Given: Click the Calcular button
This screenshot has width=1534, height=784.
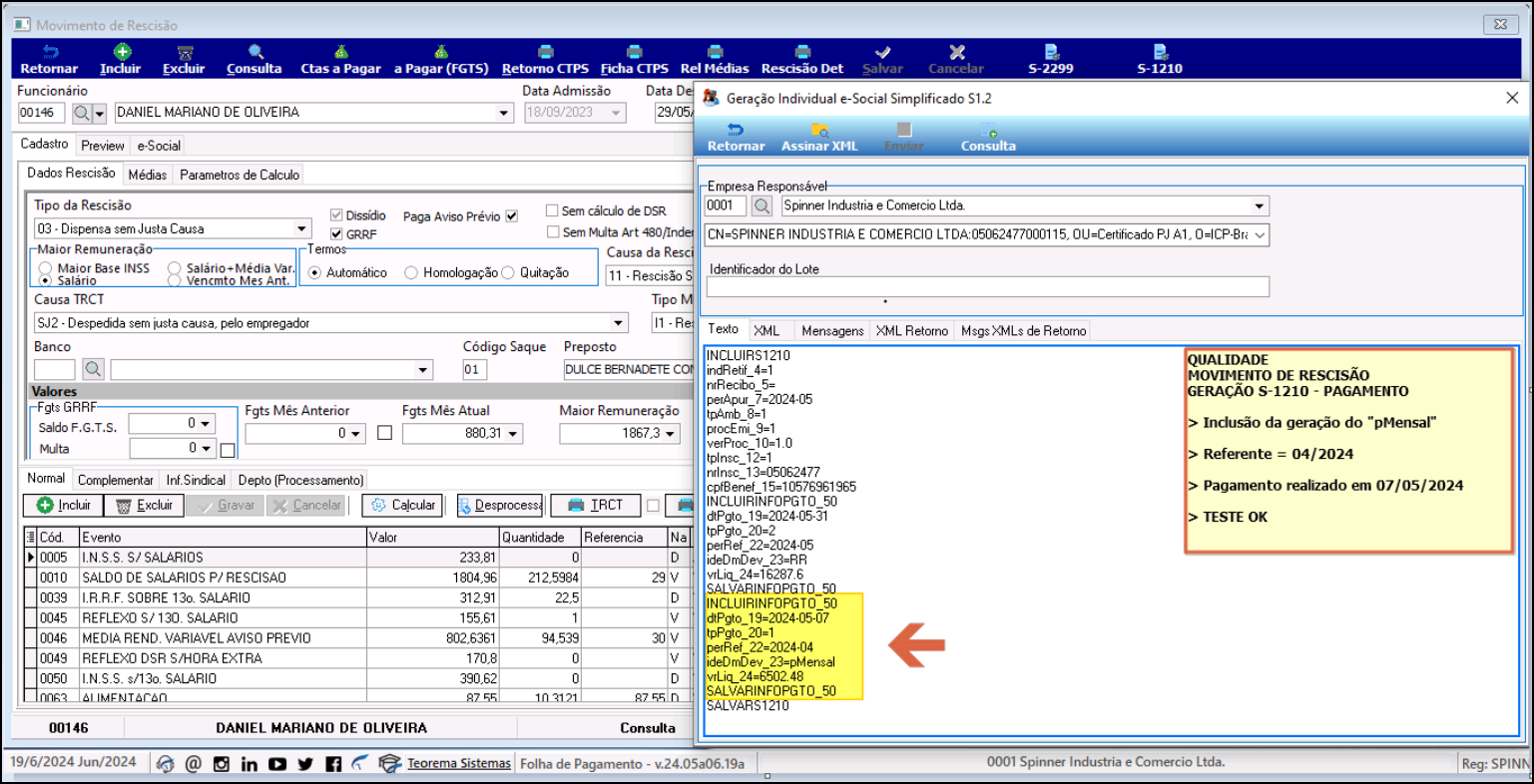Looking at the screenshot, I should coord(403,506).
